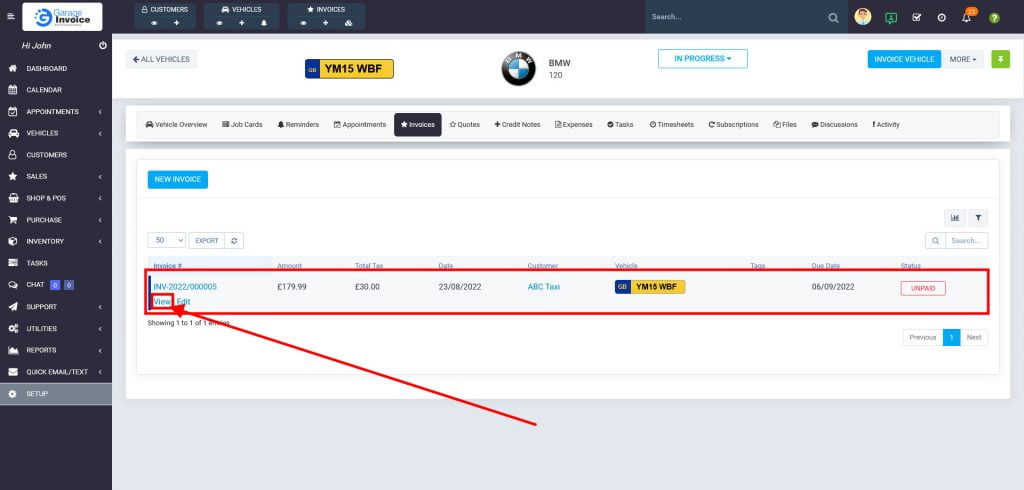Viewport: 1024px width, 490px height.
Task: Click the green help question mark icon
Action: tap(994, 17)
